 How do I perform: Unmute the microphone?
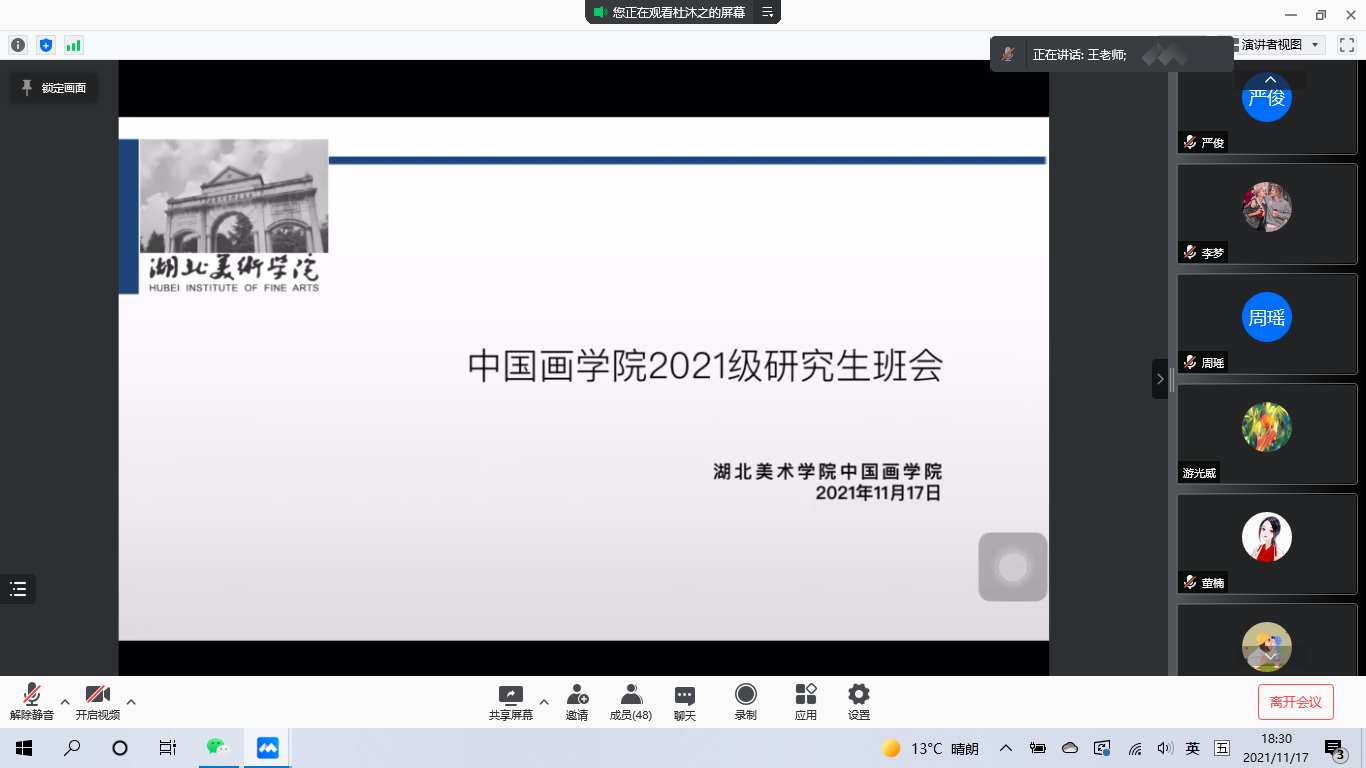[32, 701]
